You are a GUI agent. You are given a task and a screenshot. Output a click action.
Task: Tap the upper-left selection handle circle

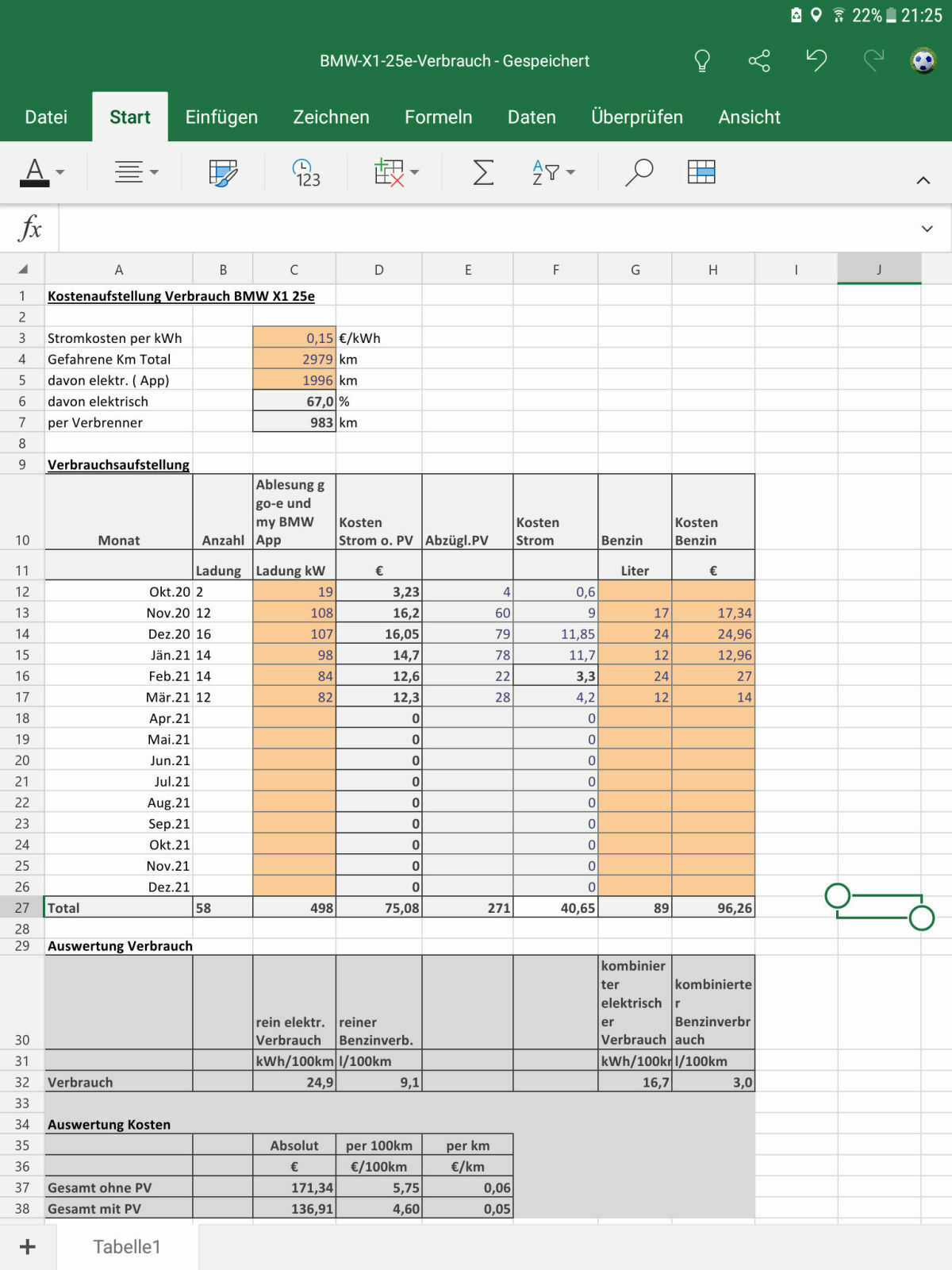(838, 896)
